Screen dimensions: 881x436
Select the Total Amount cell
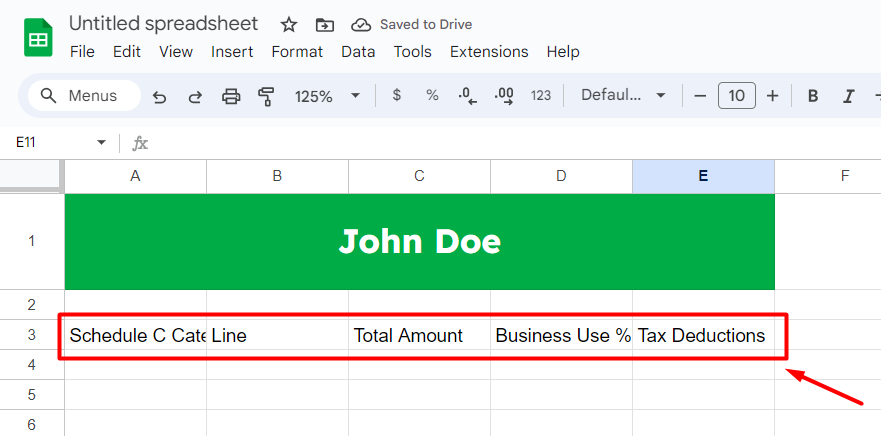(x=420, y=335)
